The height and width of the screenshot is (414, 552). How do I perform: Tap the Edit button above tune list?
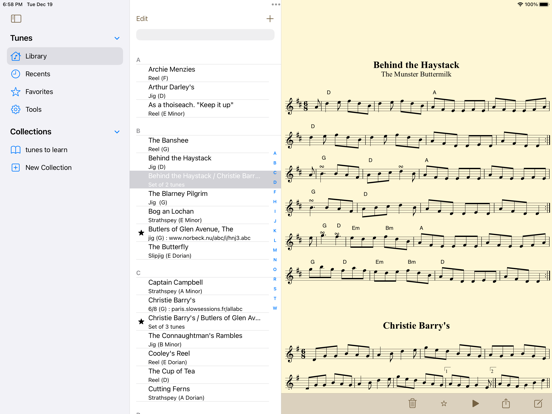142,19
